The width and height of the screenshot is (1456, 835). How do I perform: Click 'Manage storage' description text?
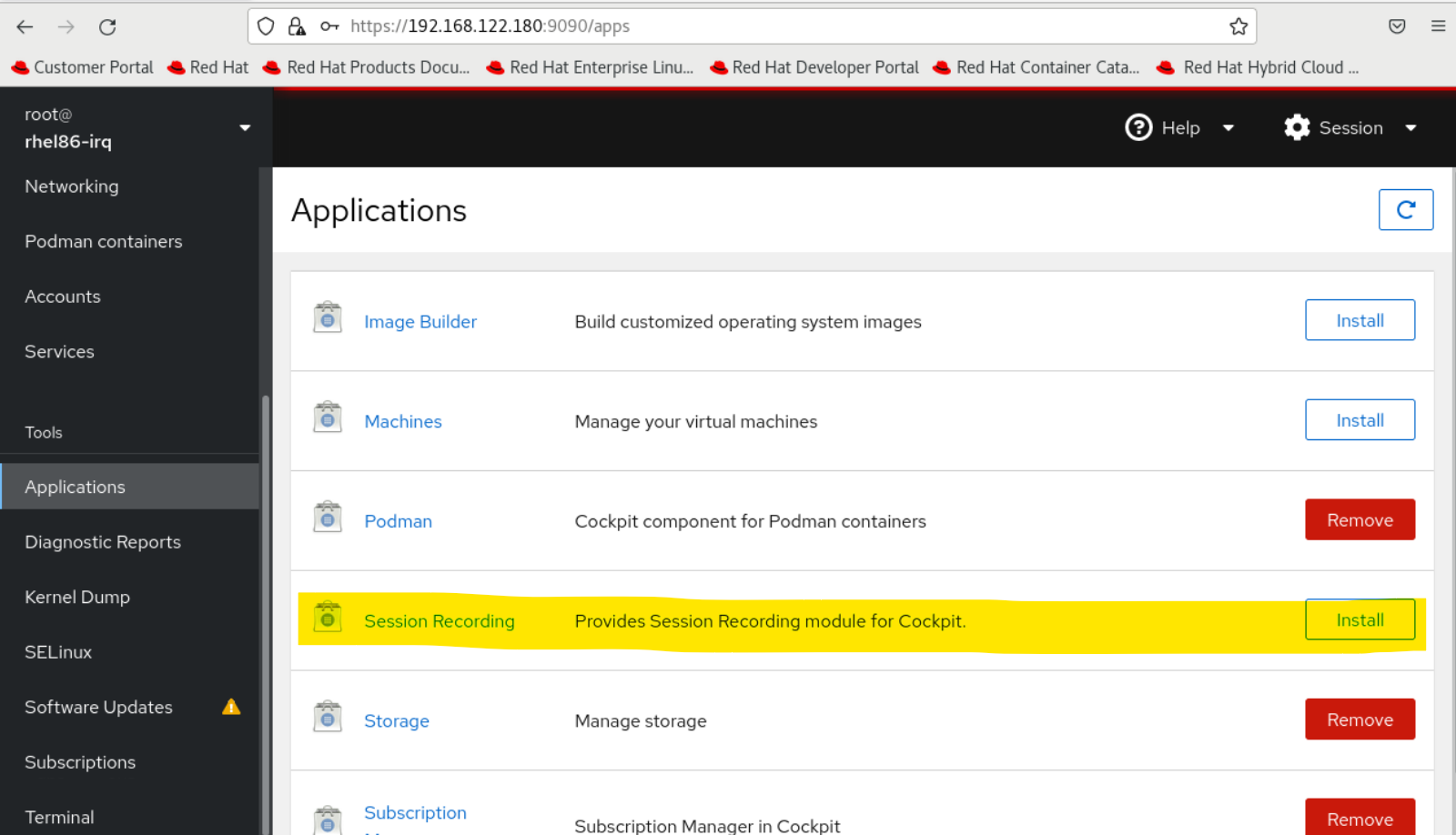coord(641,721)
